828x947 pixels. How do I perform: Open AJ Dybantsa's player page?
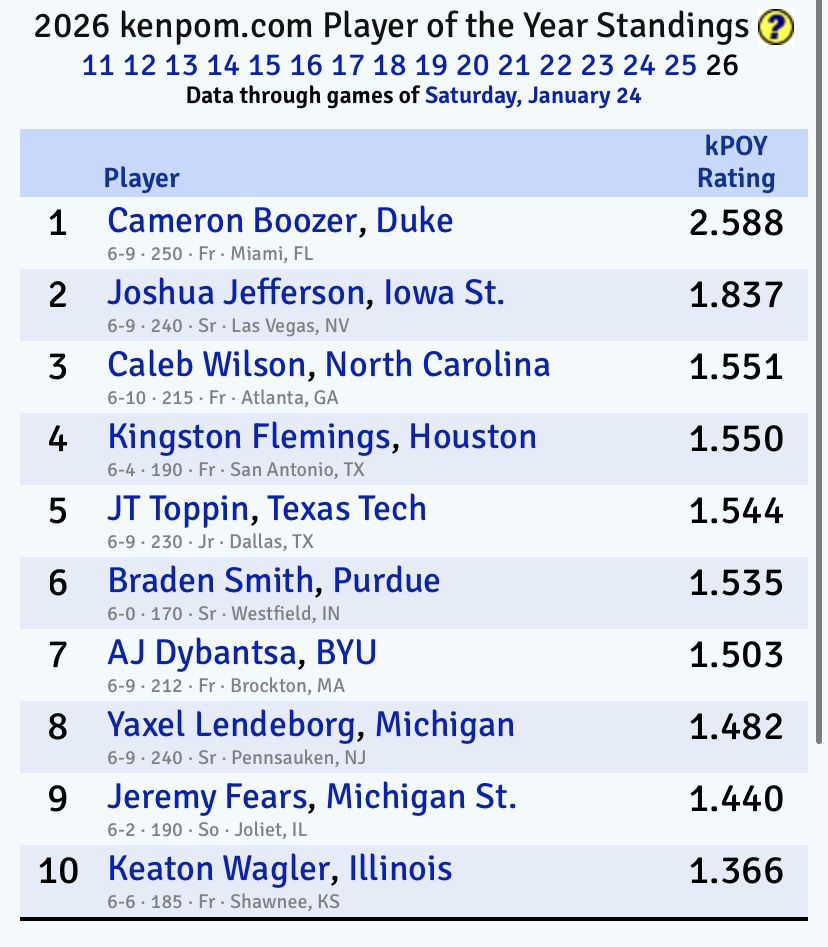202,653
